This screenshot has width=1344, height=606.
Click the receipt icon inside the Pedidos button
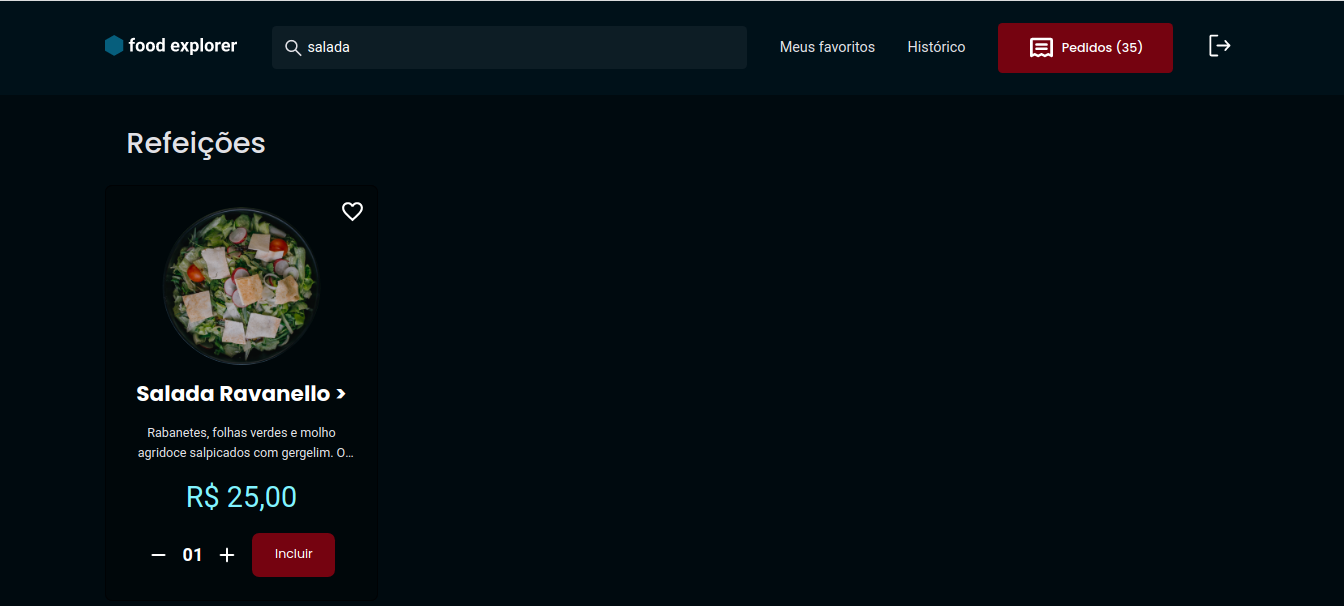[x=1042, y=46]
